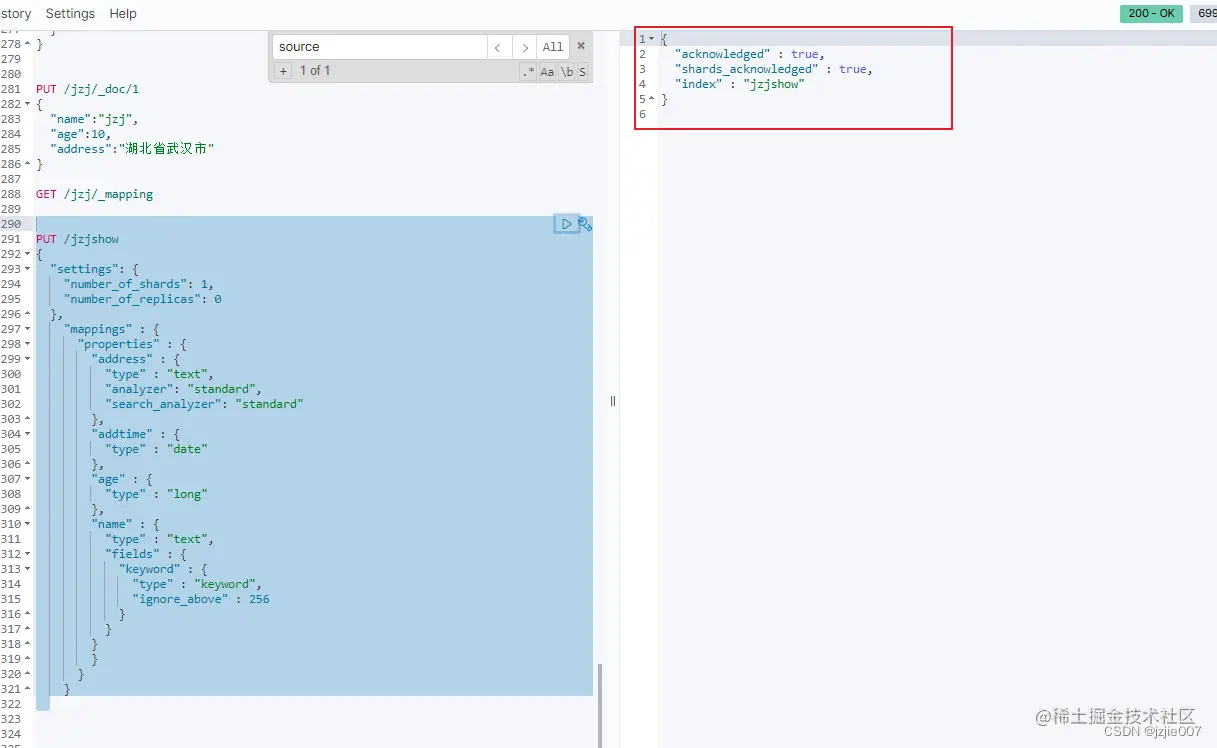The width and height of the screenshot is (1217, 748).
Task: Click the "acknowledged" : true response line
Action: pyautogui.click(x=750, y=54)
